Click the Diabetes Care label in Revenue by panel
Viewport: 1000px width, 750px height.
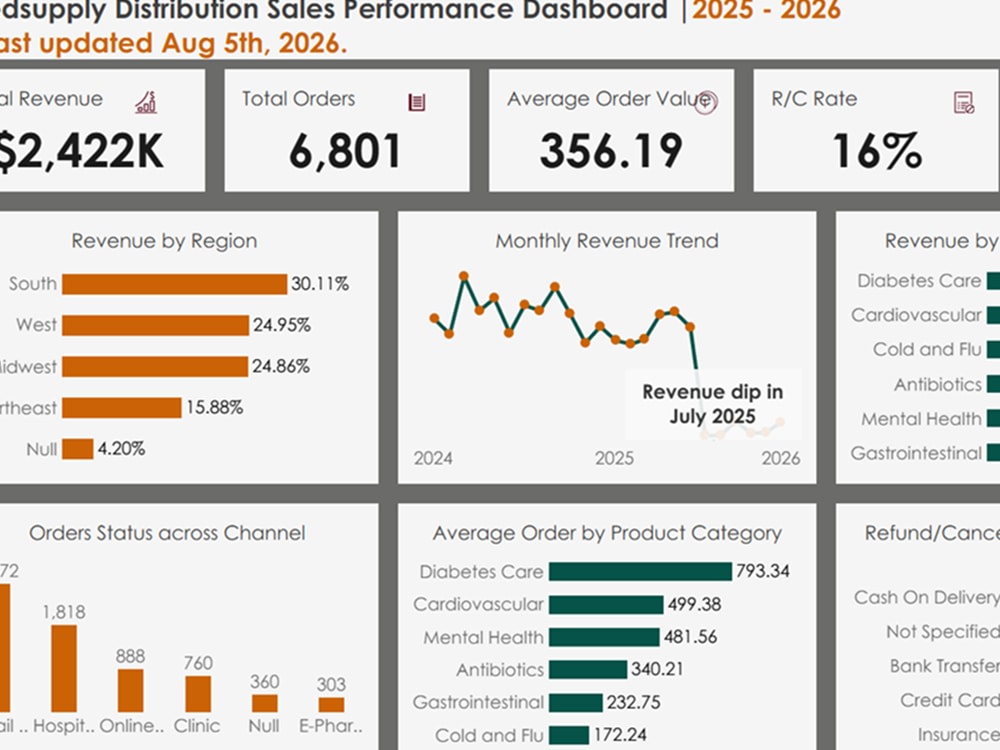click(x=919, y=281)
